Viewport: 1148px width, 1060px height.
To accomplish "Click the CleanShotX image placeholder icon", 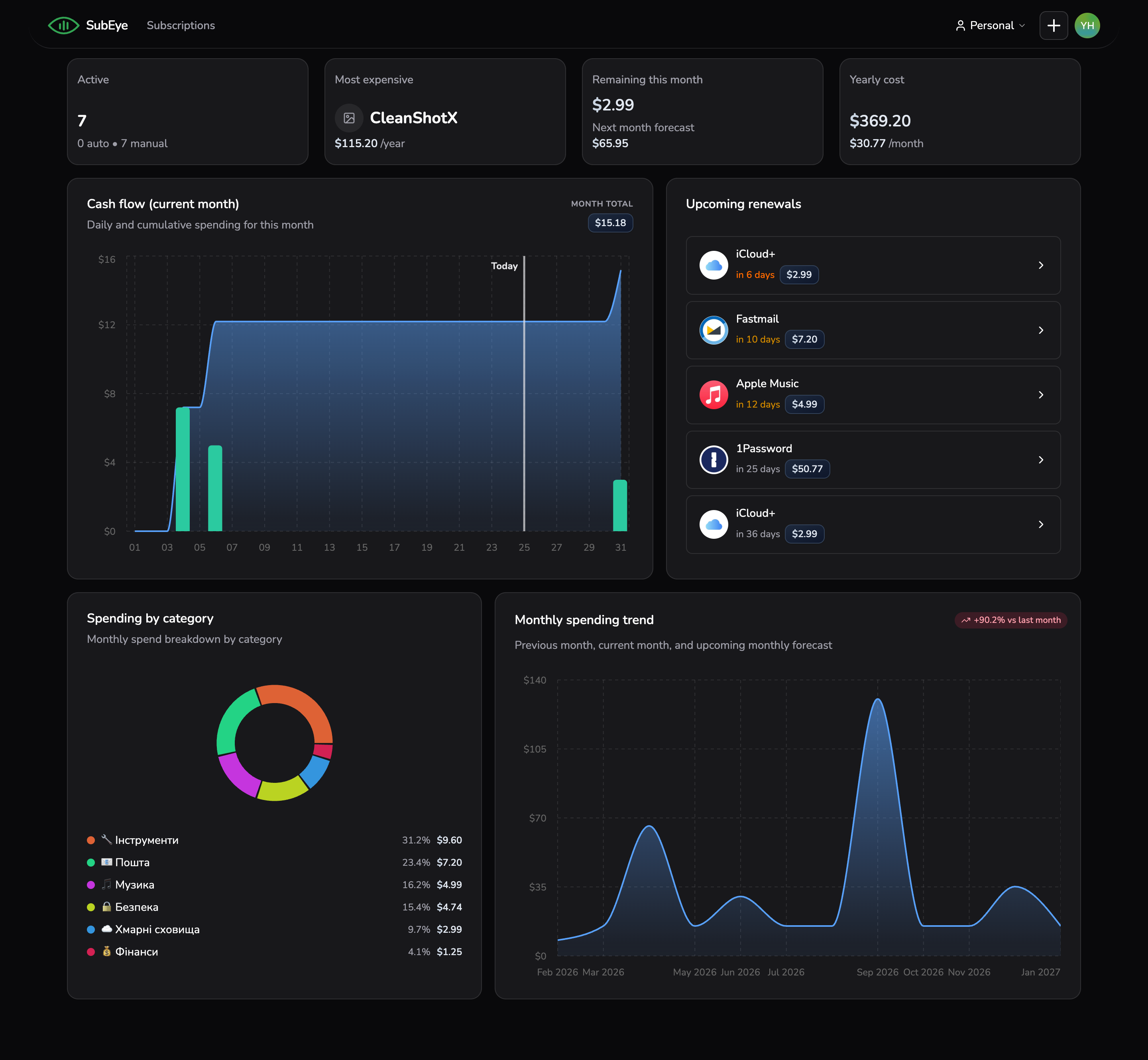I will pyautogui.click(x=349, y=118).
